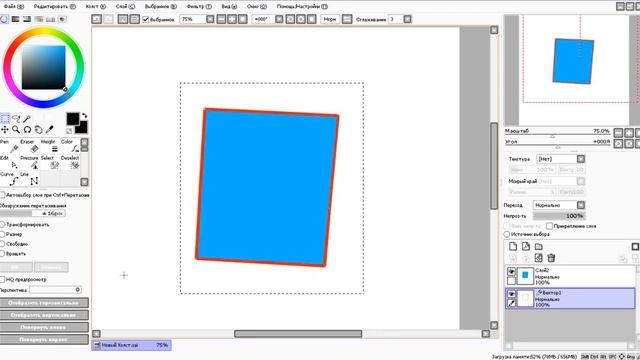Toggle the 'Выбранное' selection checkbox in toolbar
The width and height of the screenshot is (640, 360).
tap(146, 19)
